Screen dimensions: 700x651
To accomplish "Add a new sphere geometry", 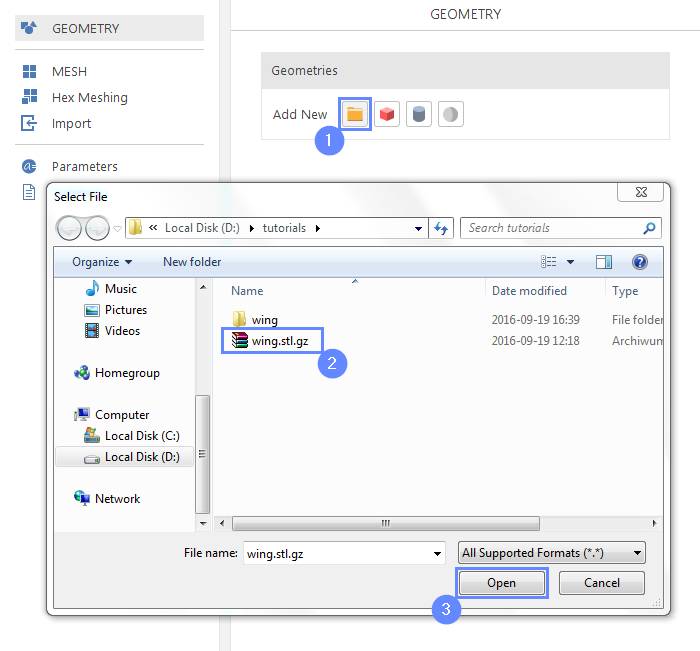I will click(451, 114).
